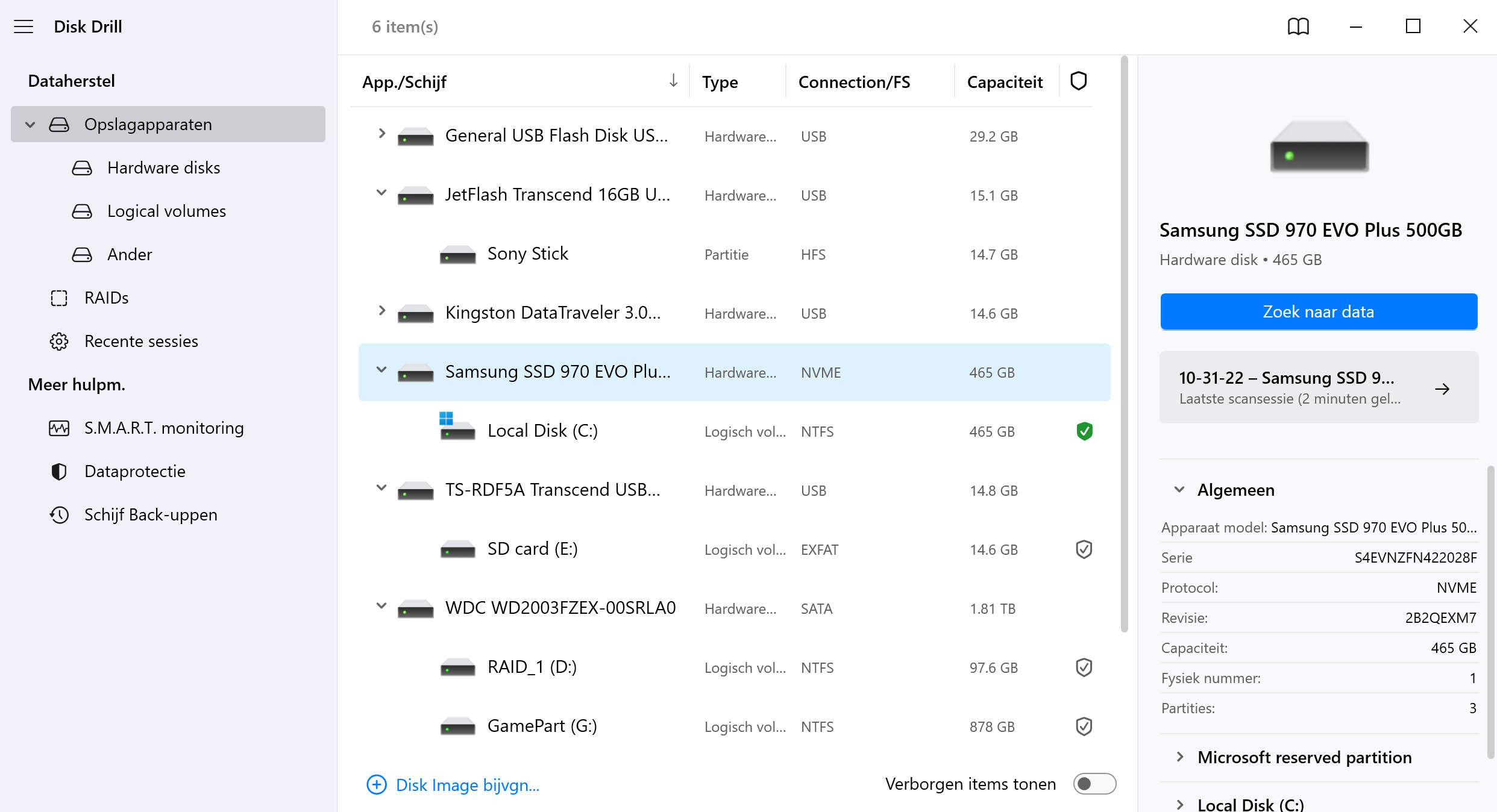
Task: Collapse the Algemeen section
Action: pos(1179,490)
